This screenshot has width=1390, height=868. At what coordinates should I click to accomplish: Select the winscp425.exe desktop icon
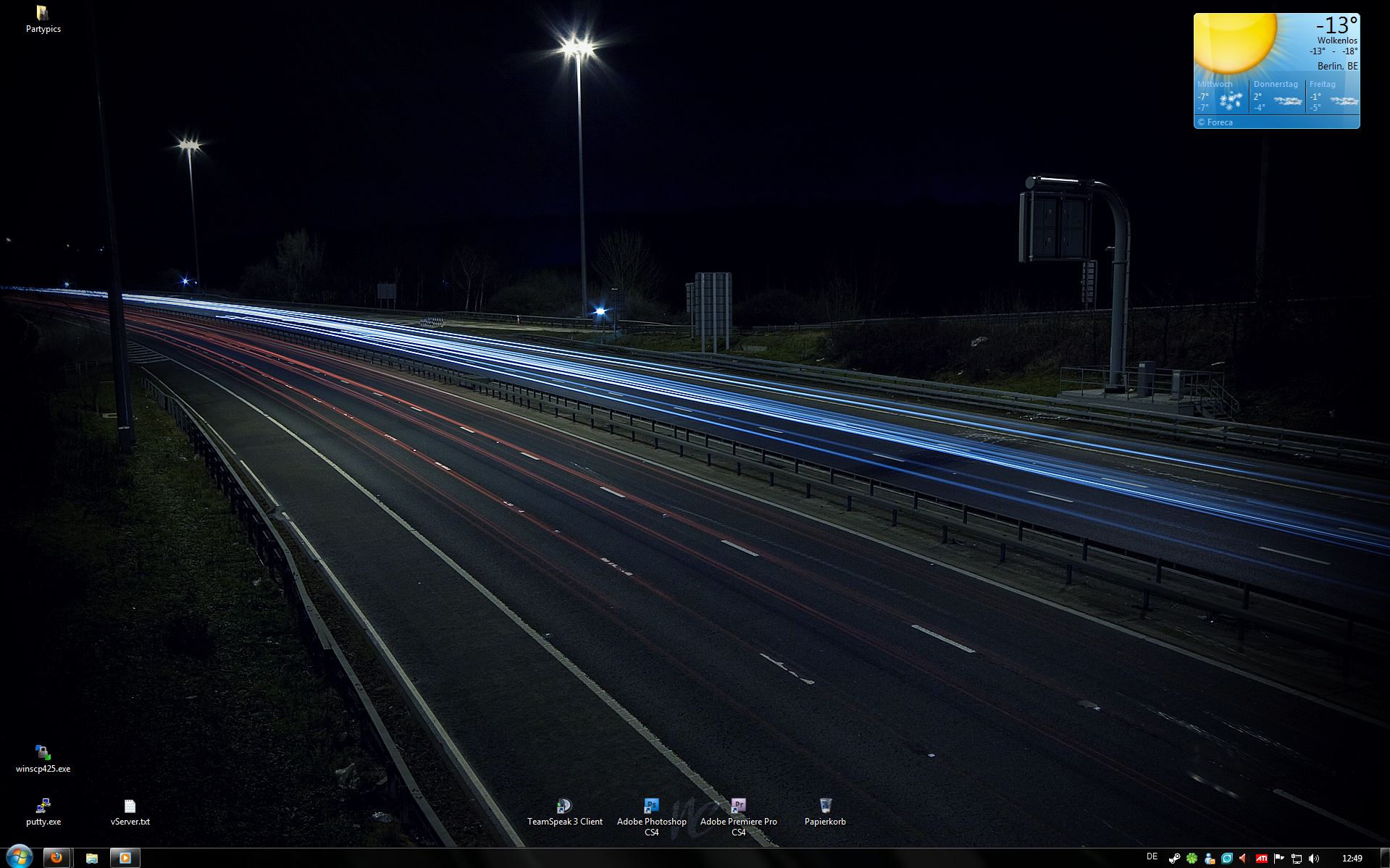pyautogui.click(x=43, y=753)
